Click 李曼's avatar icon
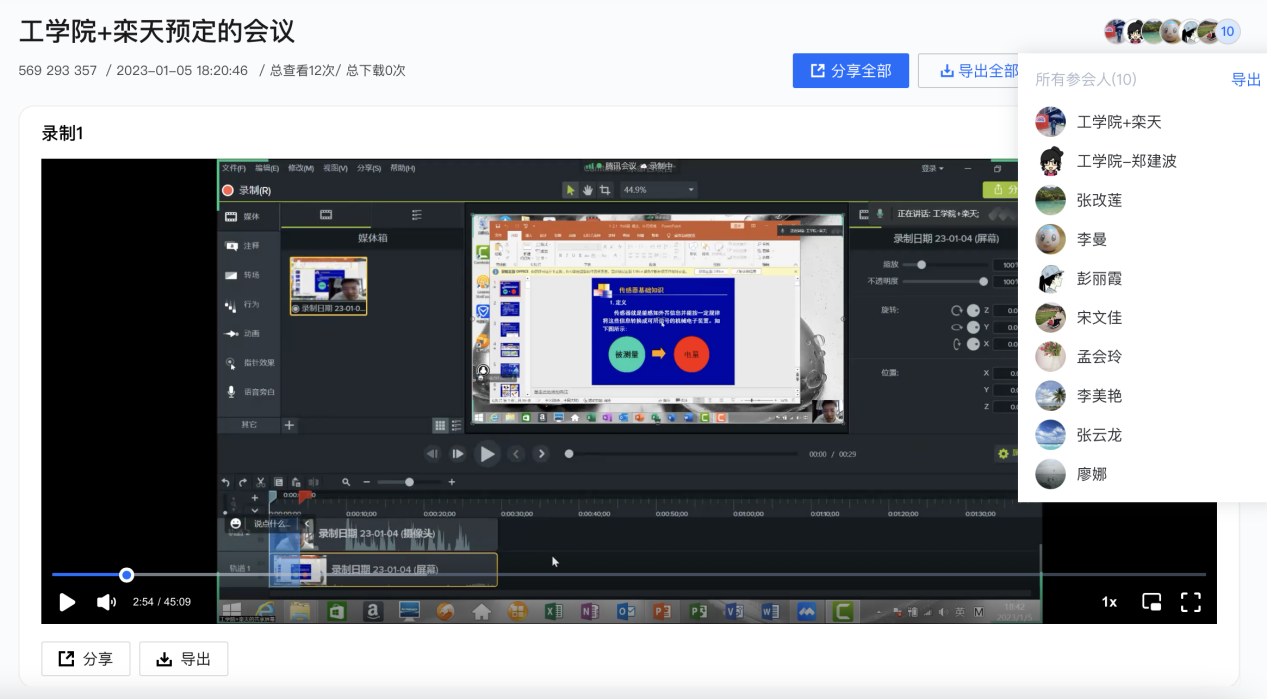Viewport: 1267px width, 699px height. click(x=1050, y=239)
